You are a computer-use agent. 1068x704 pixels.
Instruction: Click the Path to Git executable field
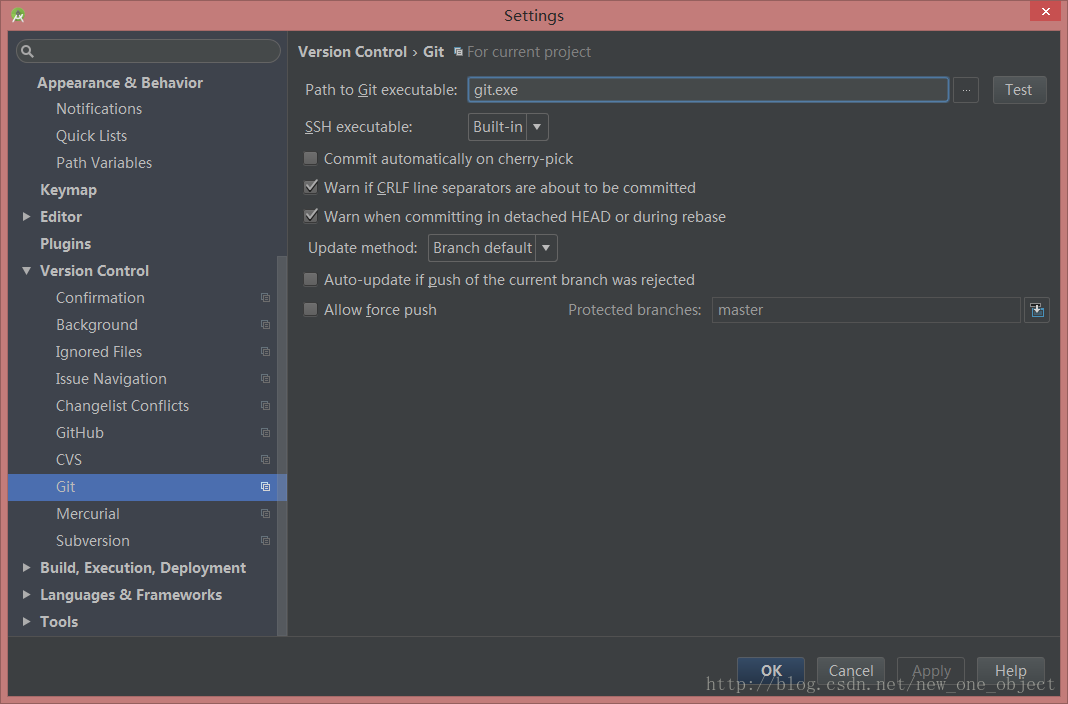coord(708,90)
